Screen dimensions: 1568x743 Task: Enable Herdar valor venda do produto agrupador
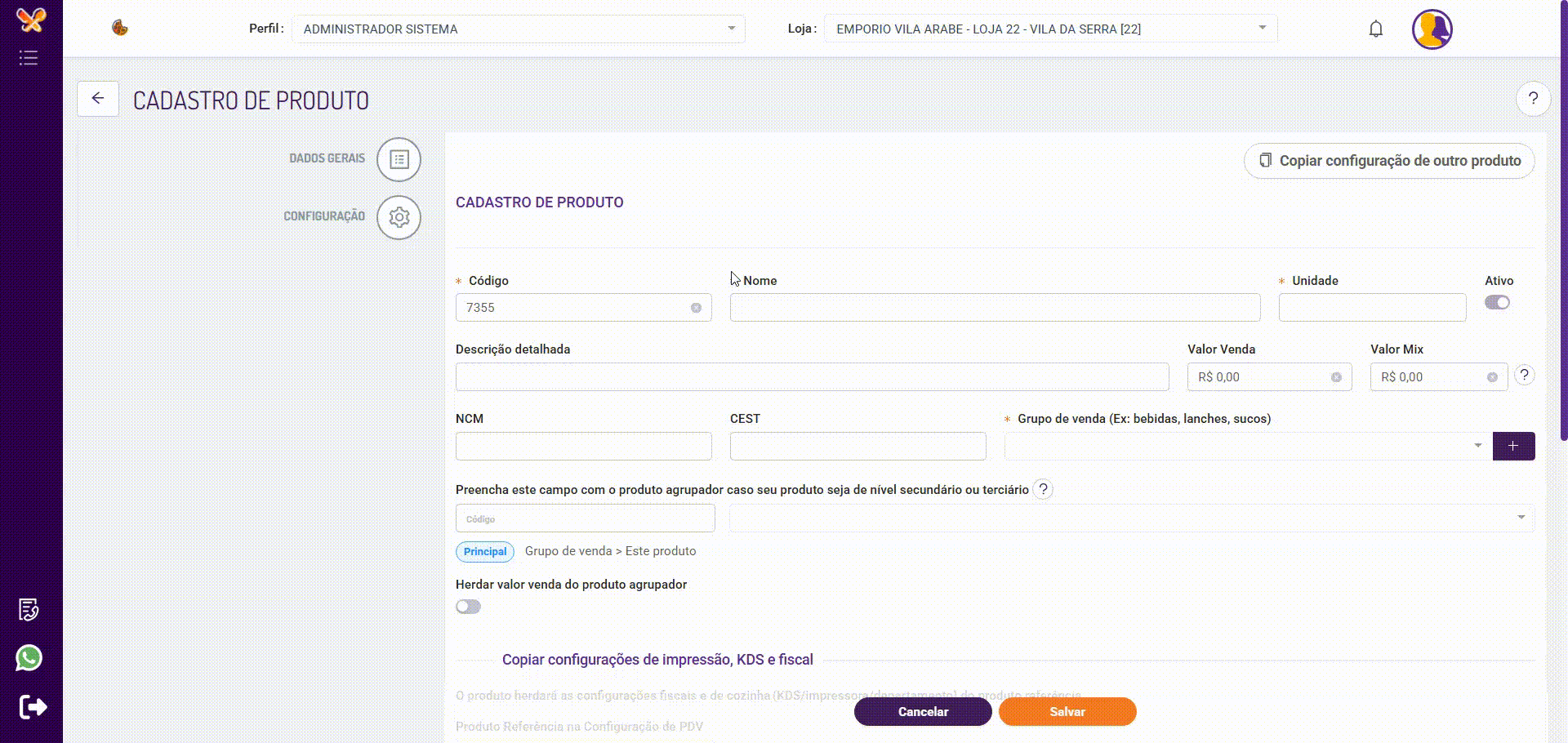(468, 607)
